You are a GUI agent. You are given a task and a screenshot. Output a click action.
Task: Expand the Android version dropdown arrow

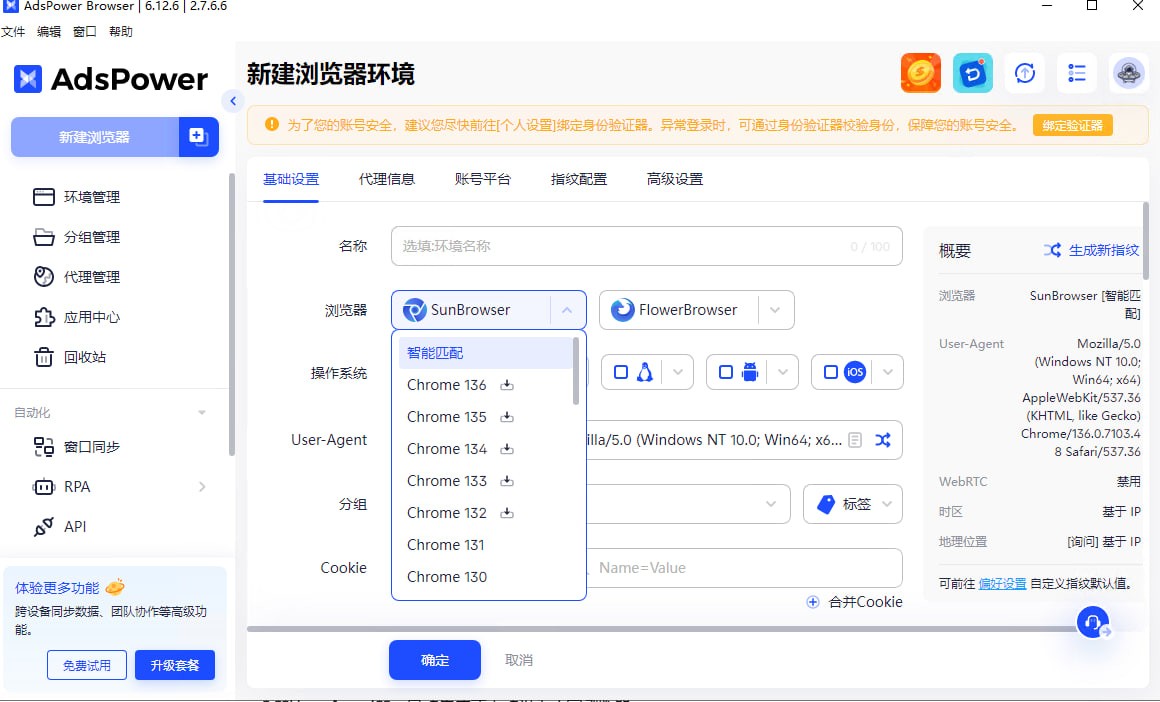pyautogui.click(x=783, y=372)
